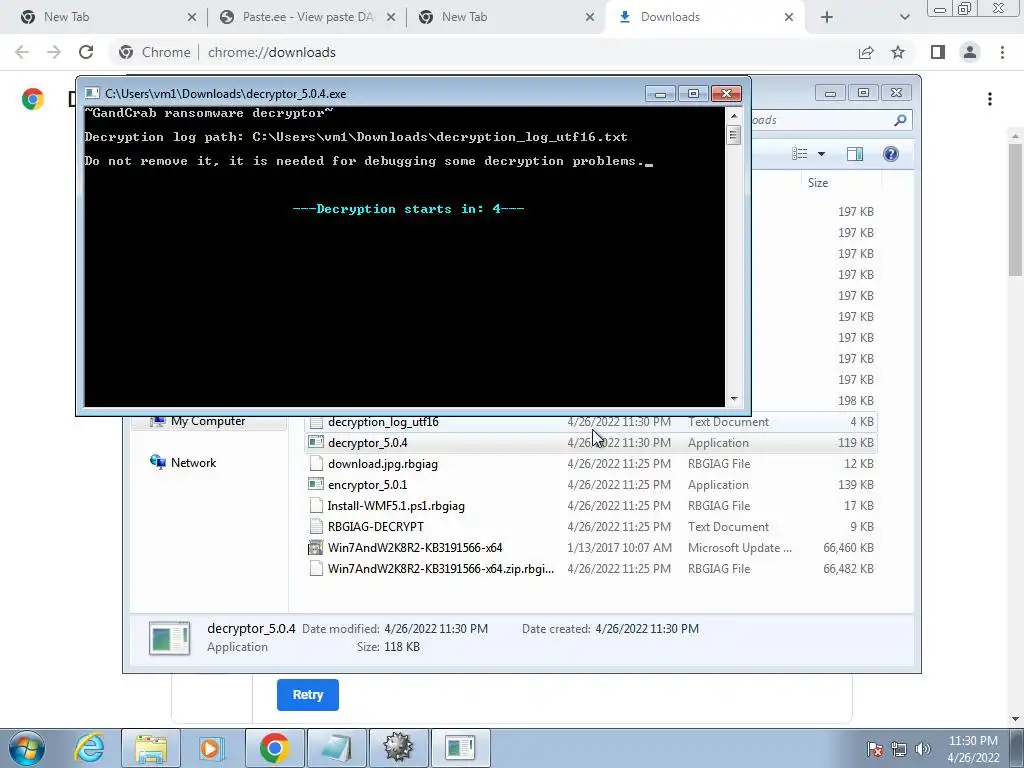Open Chrome profile avatar menu
The image size is (1024, 768).
click(x=970, y=52)
